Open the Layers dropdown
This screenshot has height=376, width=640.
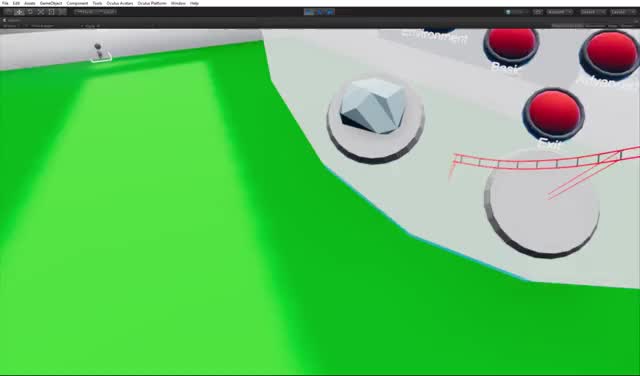[x=593, y=12]
